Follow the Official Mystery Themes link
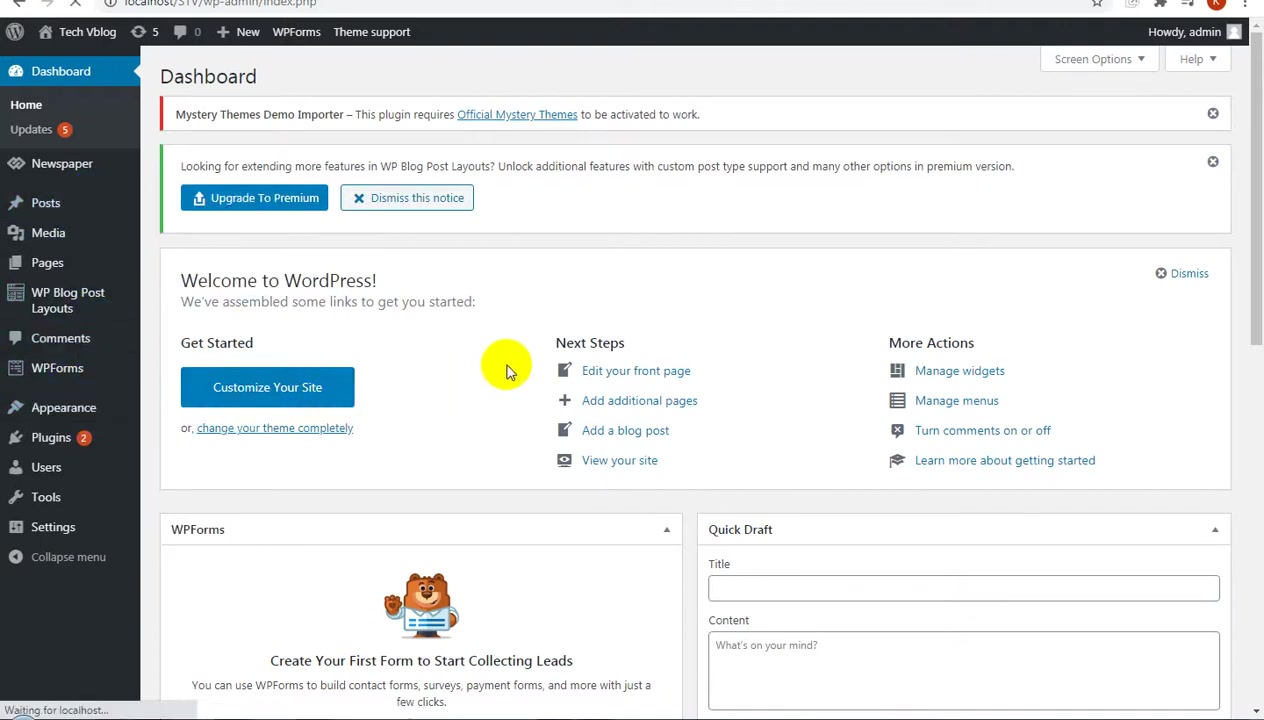 click(517, 114)
